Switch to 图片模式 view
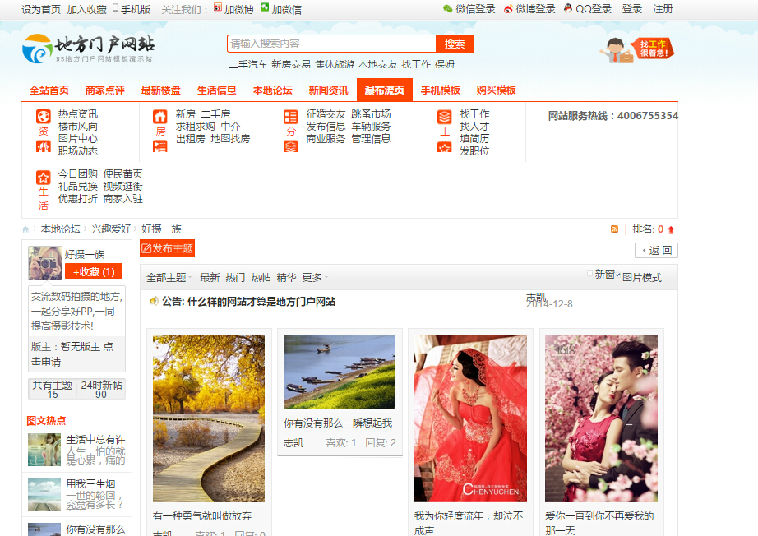The width and height of the screenshot is (758, 536). click(x=641, y=277)
